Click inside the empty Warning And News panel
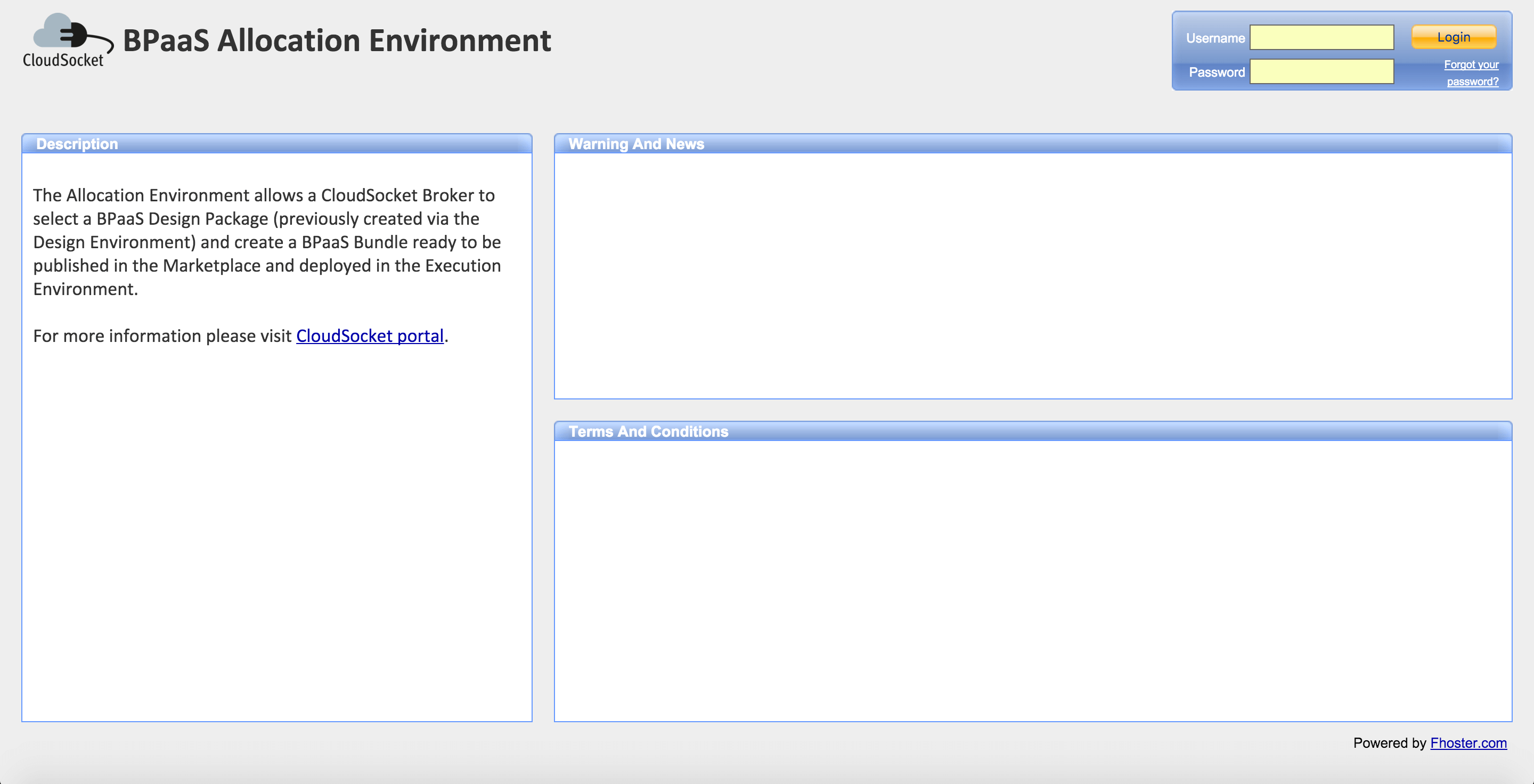 click(x=1033, y=274)
